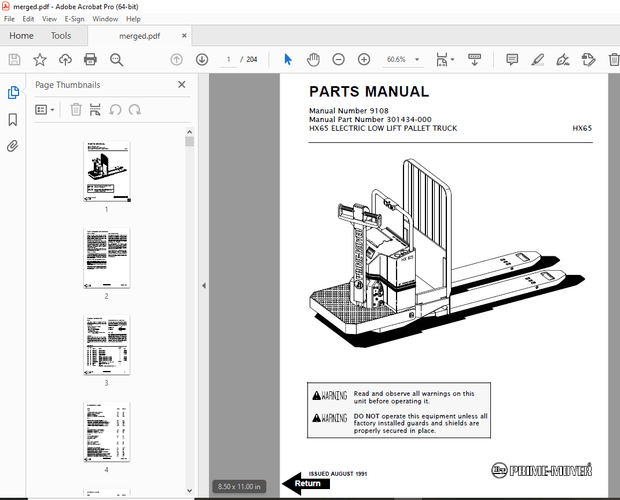This screenshot has height=500, width=620.
Task: Switch to the Tools tab
Action: [61, 36]
